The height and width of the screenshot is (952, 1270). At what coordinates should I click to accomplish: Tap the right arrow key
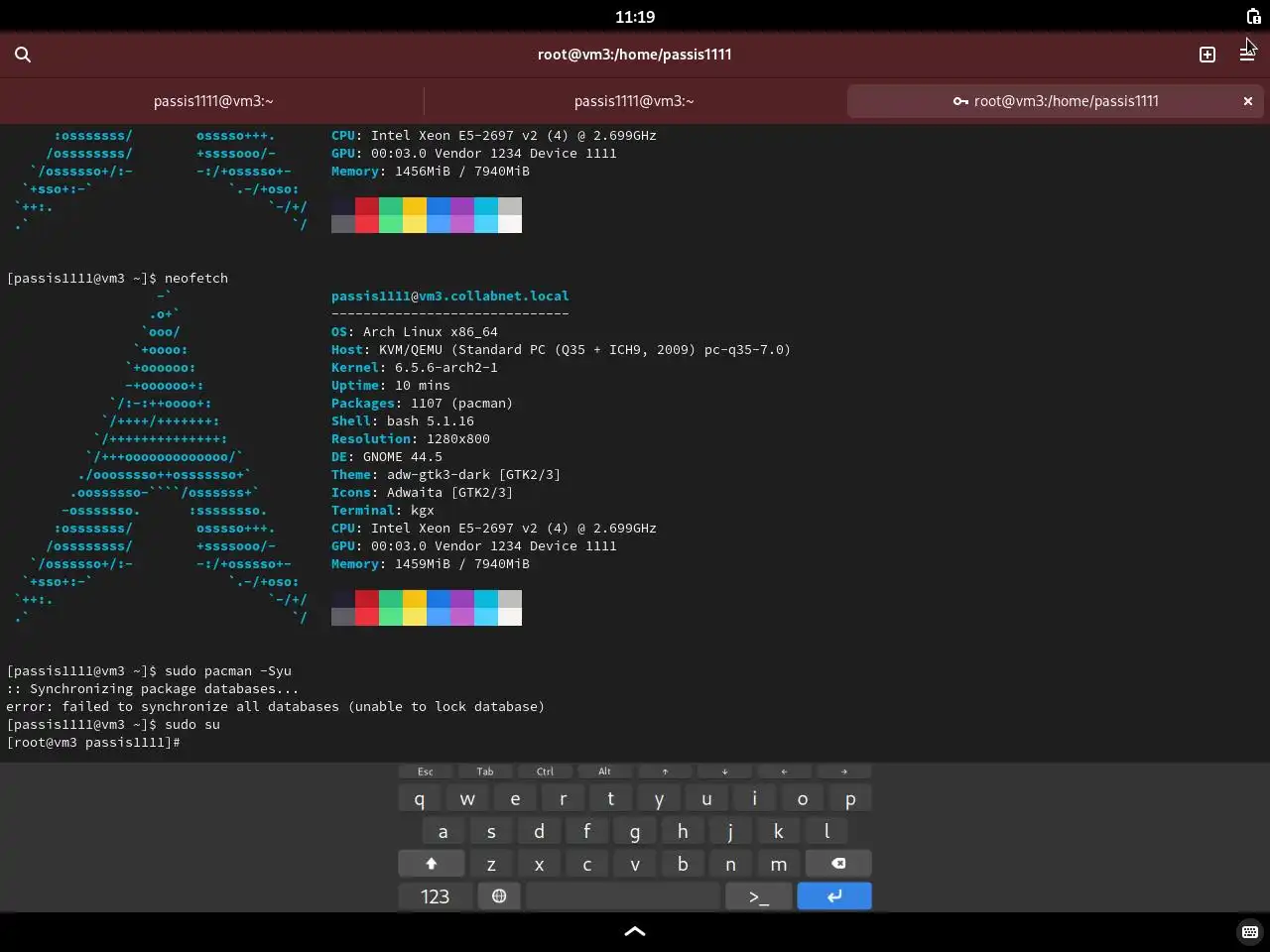[844, 772]
